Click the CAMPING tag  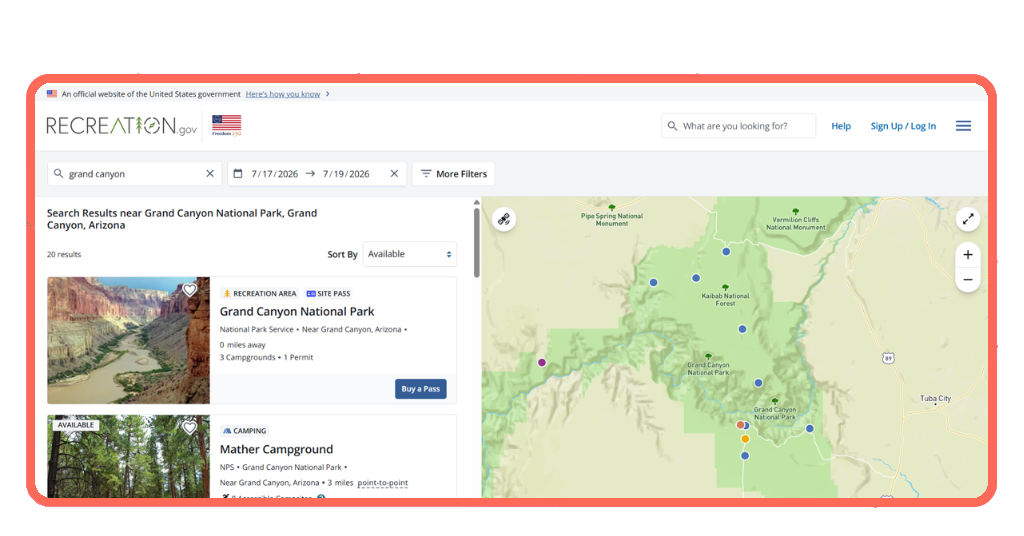pos(244,431)
